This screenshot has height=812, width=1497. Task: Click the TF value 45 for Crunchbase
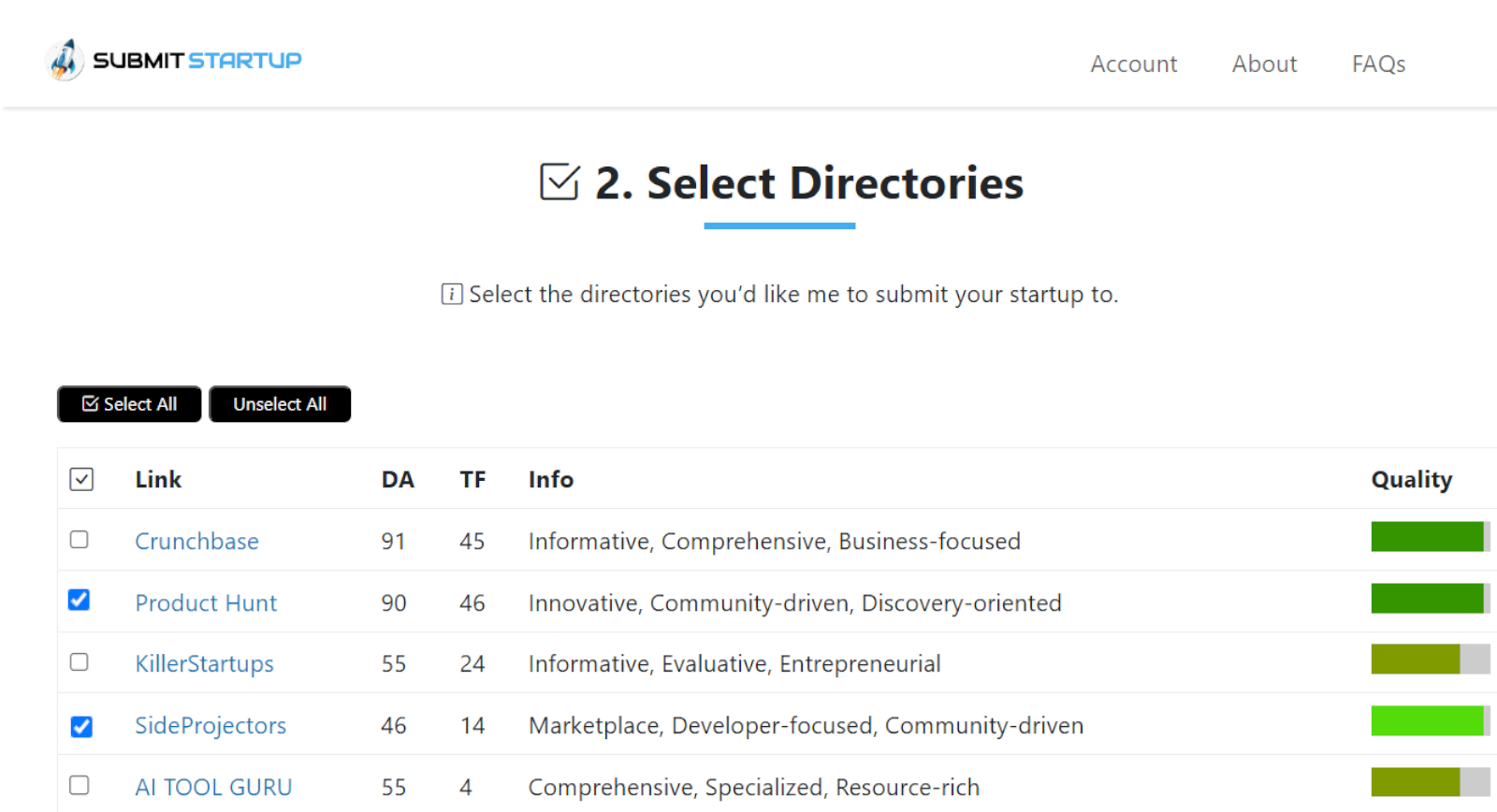tap(472, 541)
